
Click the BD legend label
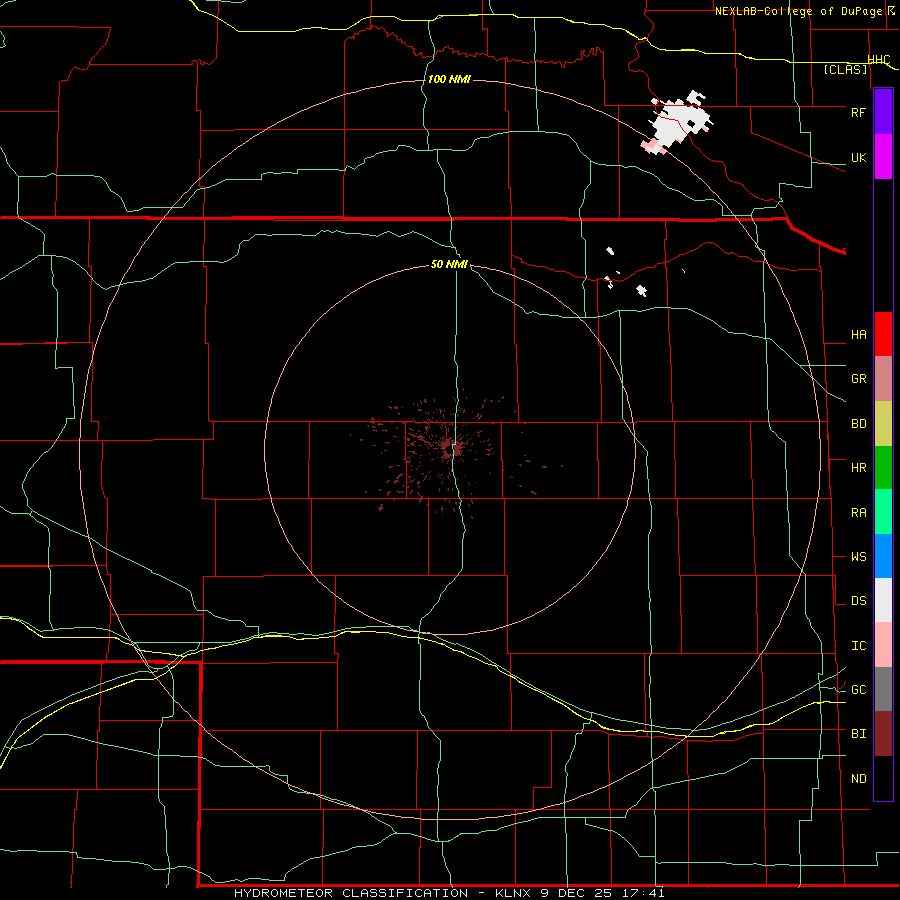point(859,424)
